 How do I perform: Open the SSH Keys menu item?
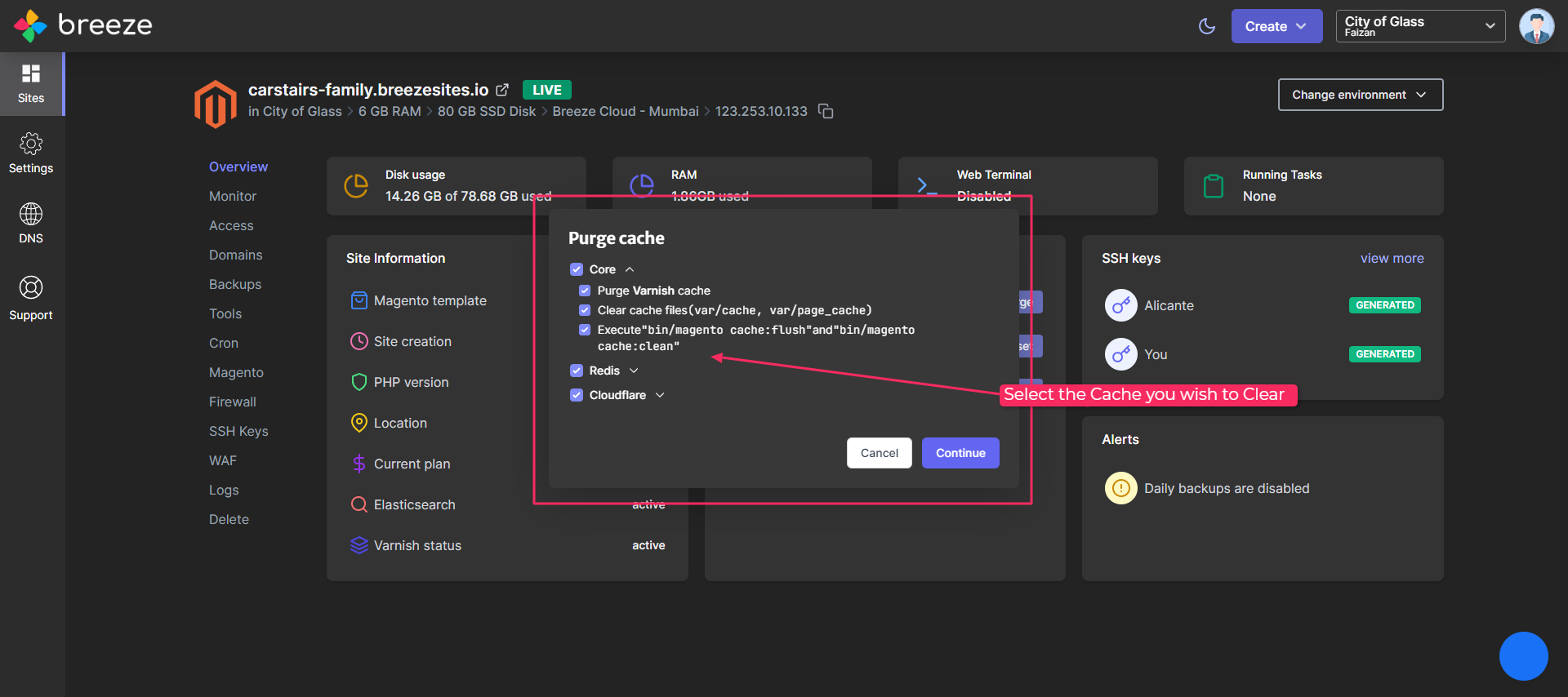point(238,431)
